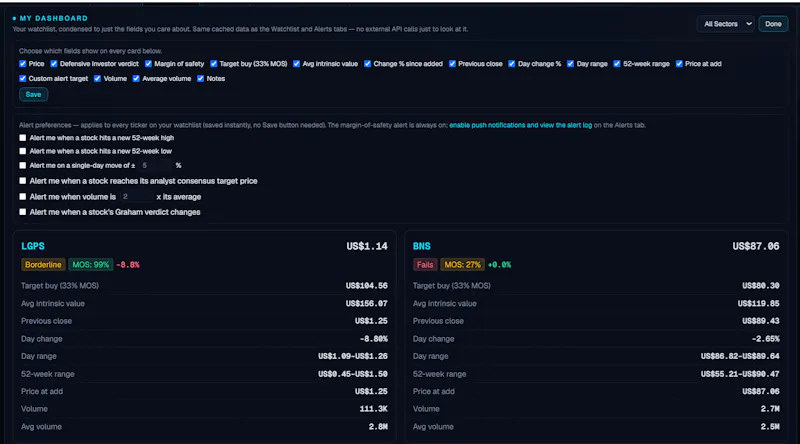This screenshot has height=444, width=800.
Task: Click BNS target buy value US$80.30
Action: click(x=761, y=286)
